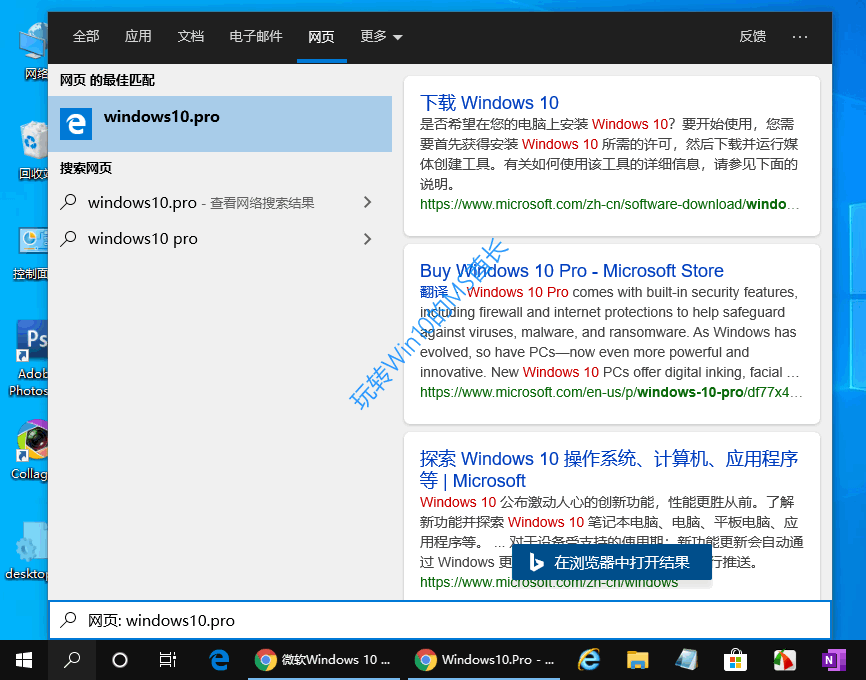Switch to the 应用 tab
This screenshot has width=866, height=680.
[138, 36]
